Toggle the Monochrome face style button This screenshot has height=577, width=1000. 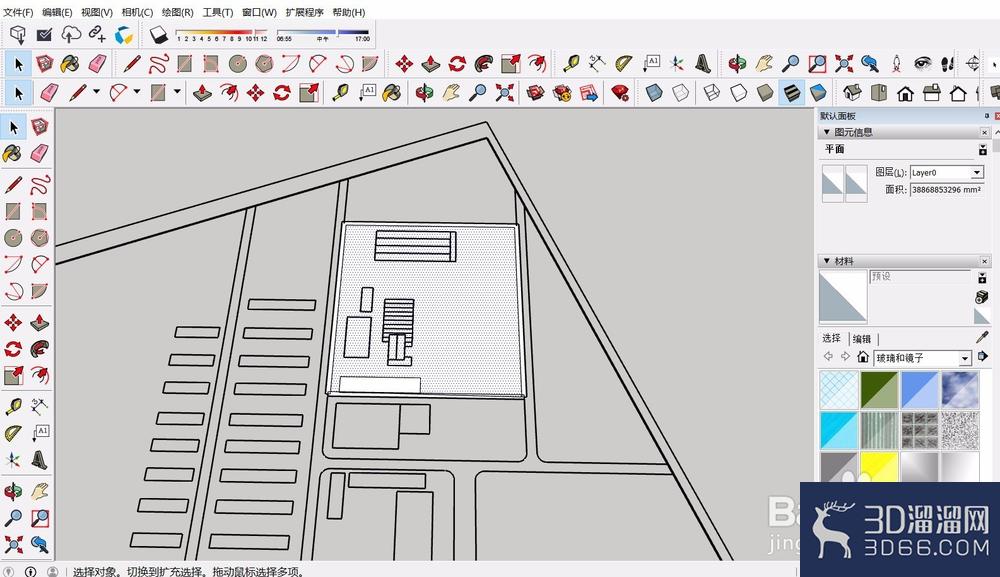coord(818,93)
